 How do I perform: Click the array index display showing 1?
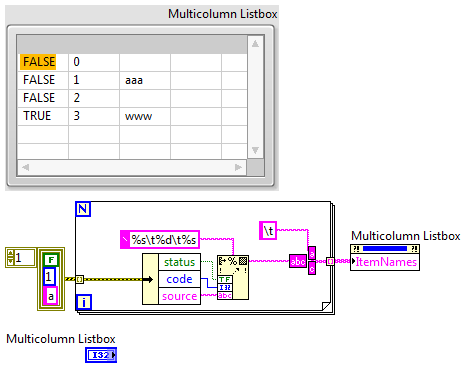coord(24,258)
